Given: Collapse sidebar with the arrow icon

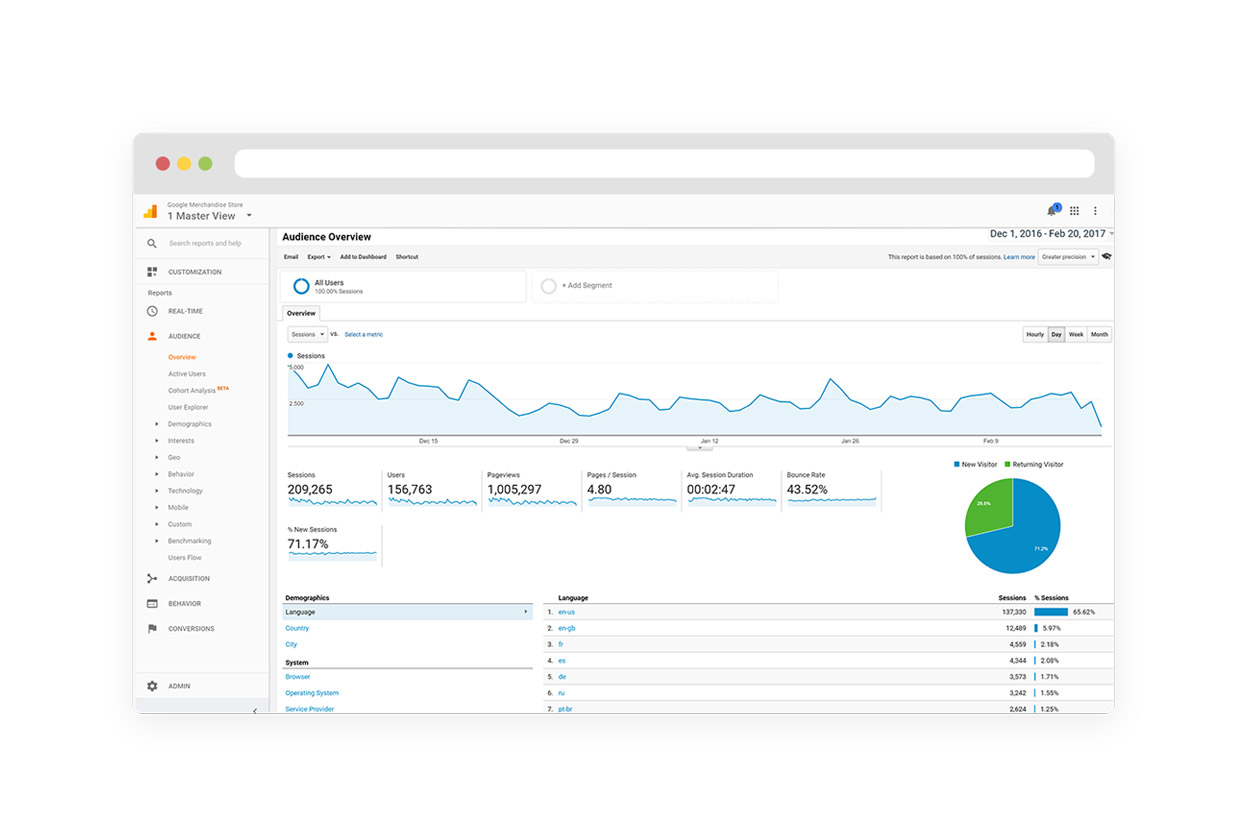Looking at the screenshot, I should coord(254,710).
